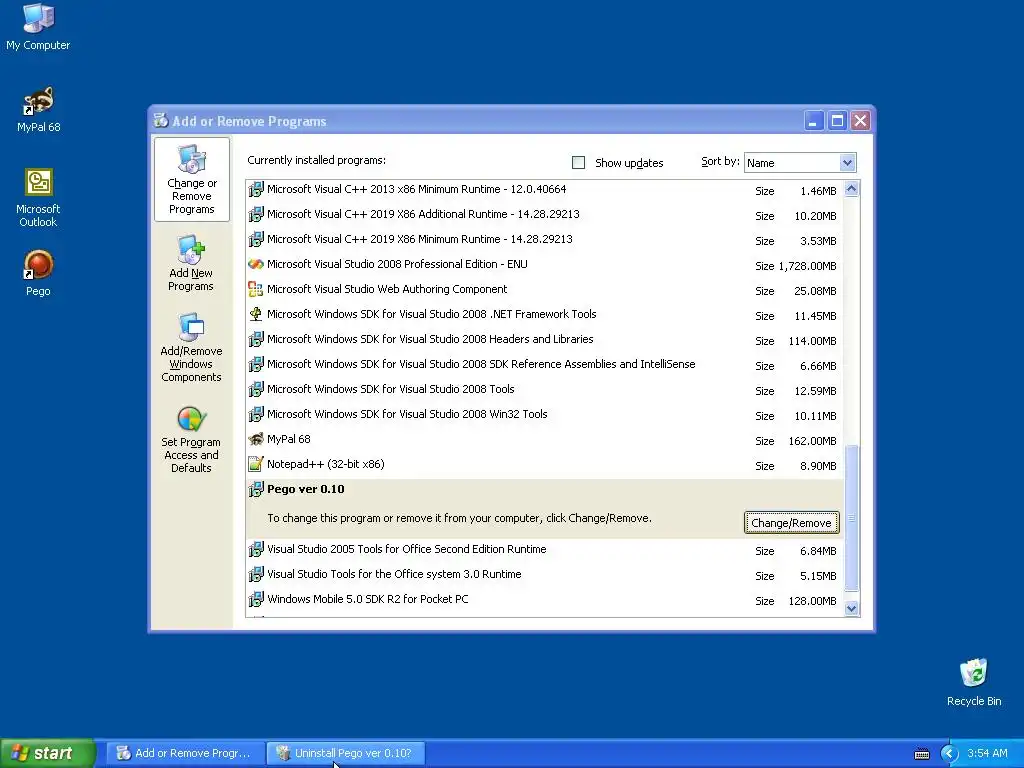Click the program list scrollbar thumb

(x=852, y=518)
